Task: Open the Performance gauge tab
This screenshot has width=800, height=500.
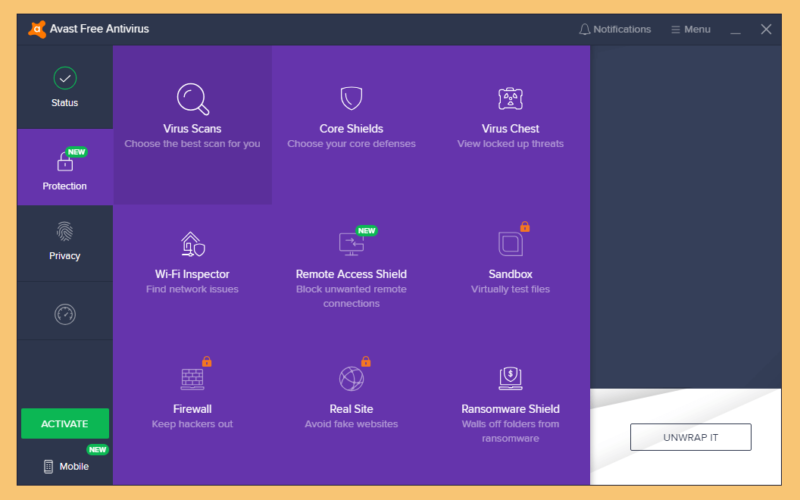Action: coord(65,314)
